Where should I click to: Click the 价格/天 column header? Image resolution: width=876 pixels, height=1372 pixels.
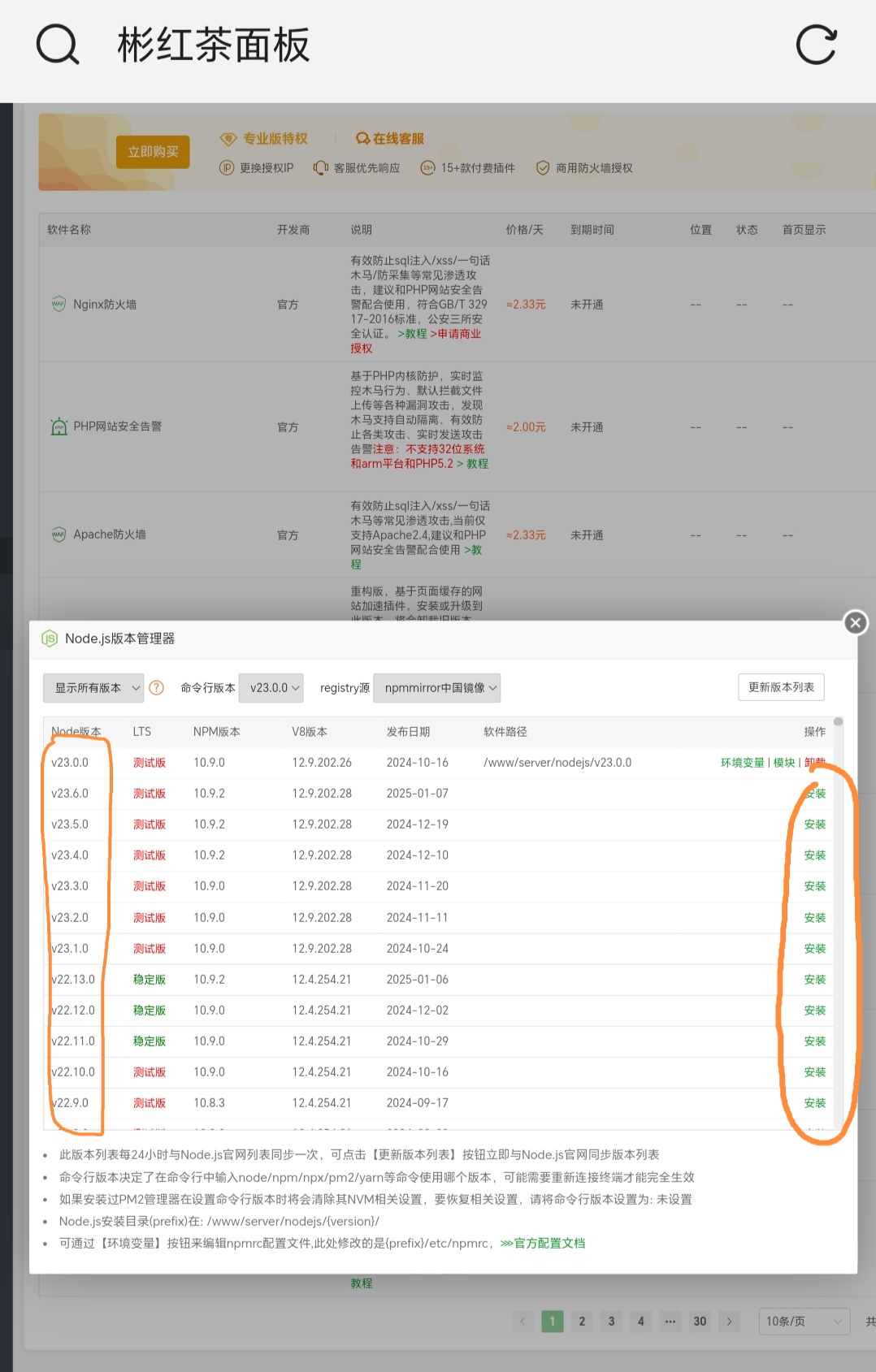(525, 230)
